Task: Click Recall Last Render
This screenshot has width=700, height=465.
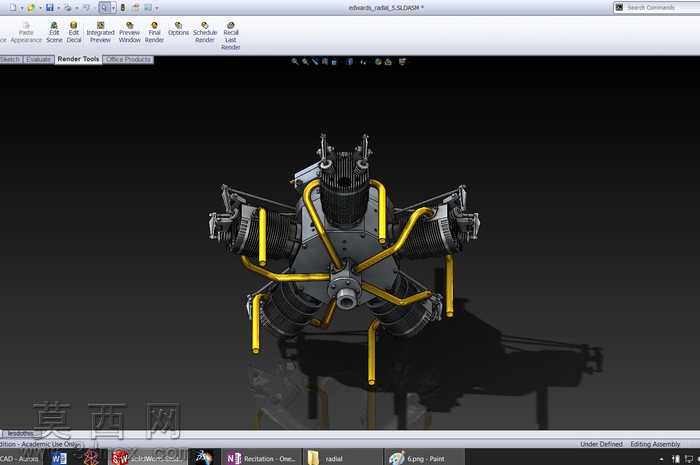Action: 230,36
